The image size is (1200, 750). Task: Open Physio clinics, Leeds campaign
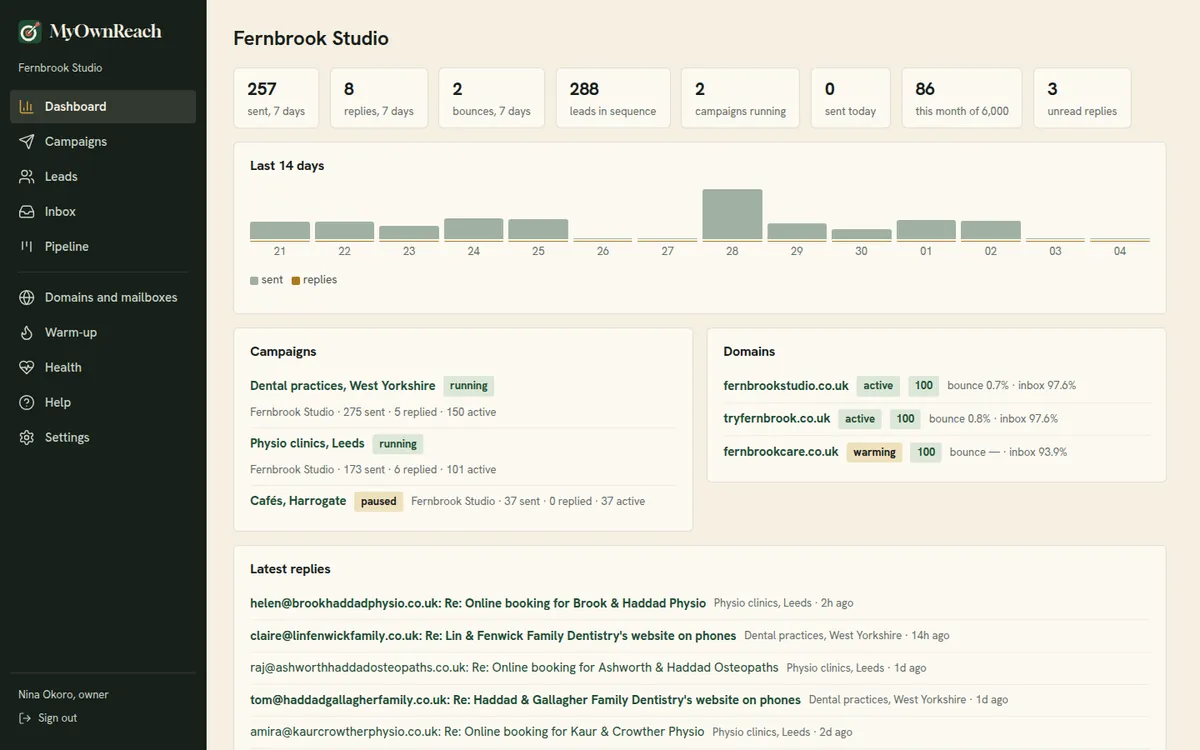[307, 443]
